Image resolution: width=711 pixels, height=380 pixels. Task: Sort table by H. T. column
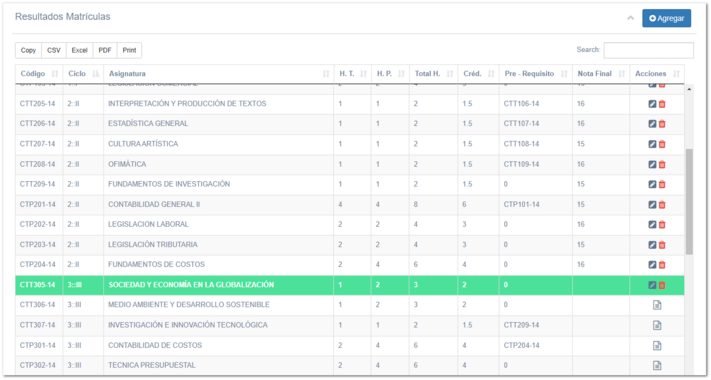point(352,73)
